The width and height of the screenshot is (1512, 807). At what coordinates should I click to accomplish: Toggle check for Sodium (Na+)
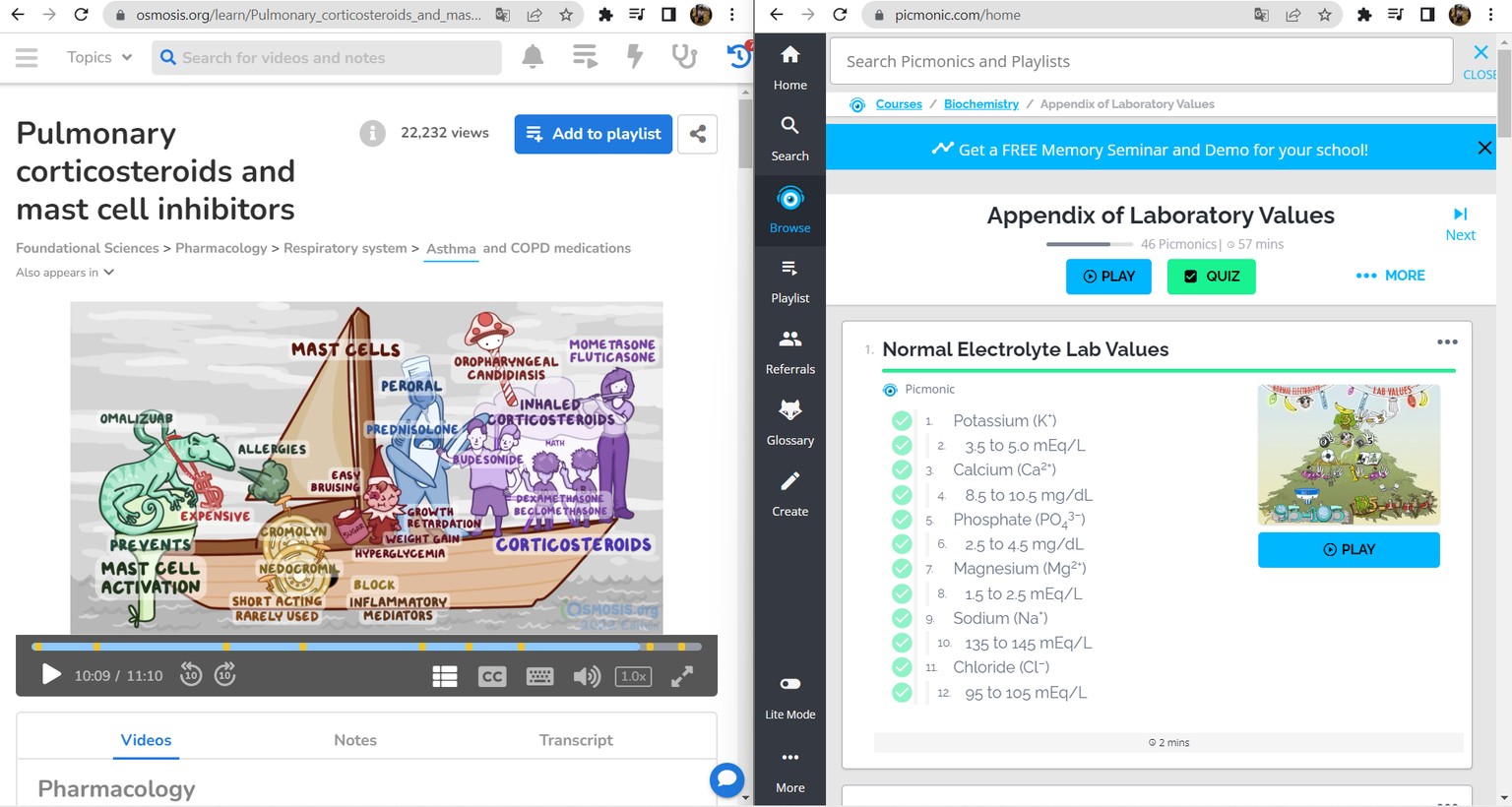tap(902, 618)
